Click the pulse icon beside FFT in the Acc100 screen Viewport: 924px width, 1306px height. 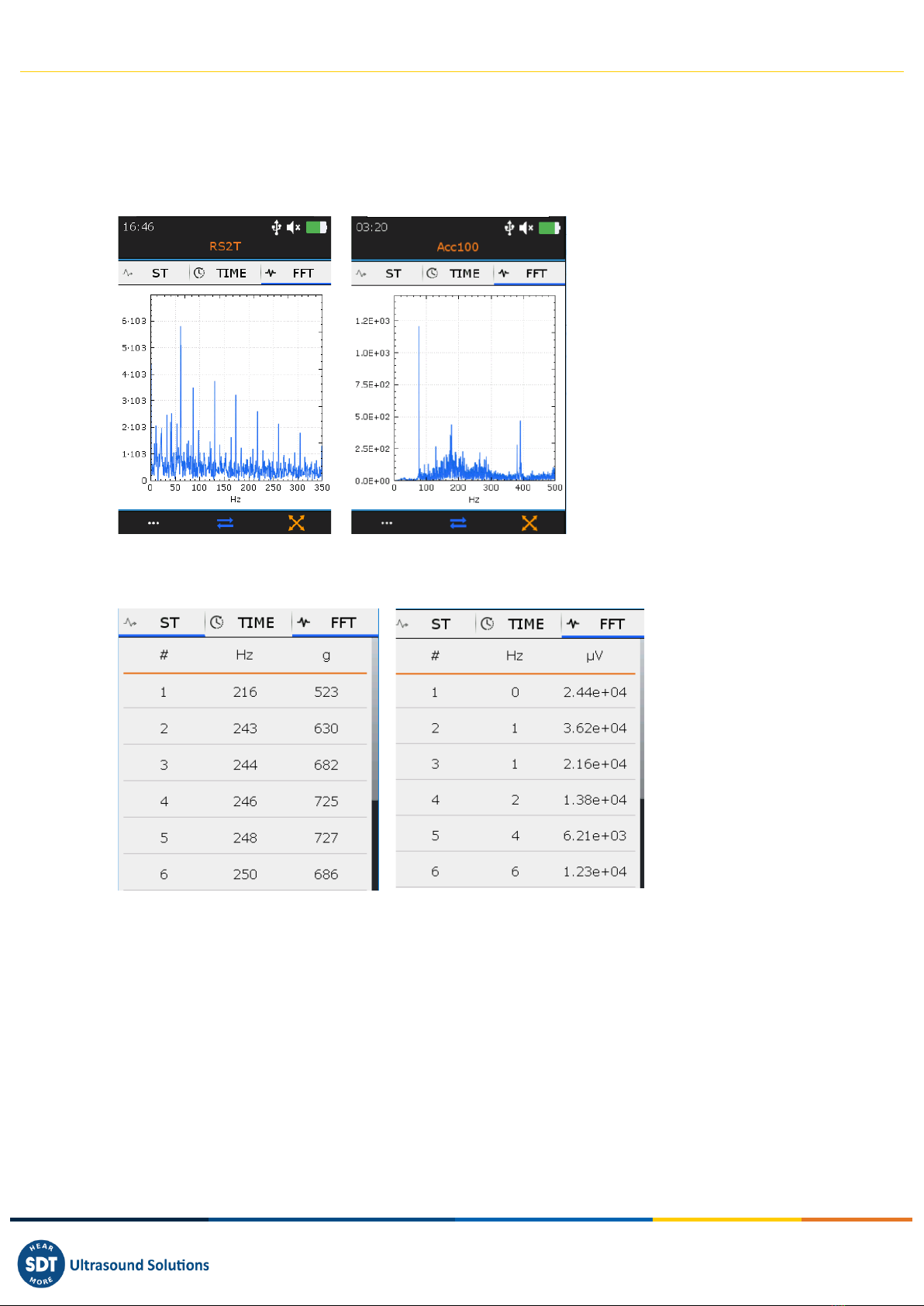[504, 273]
